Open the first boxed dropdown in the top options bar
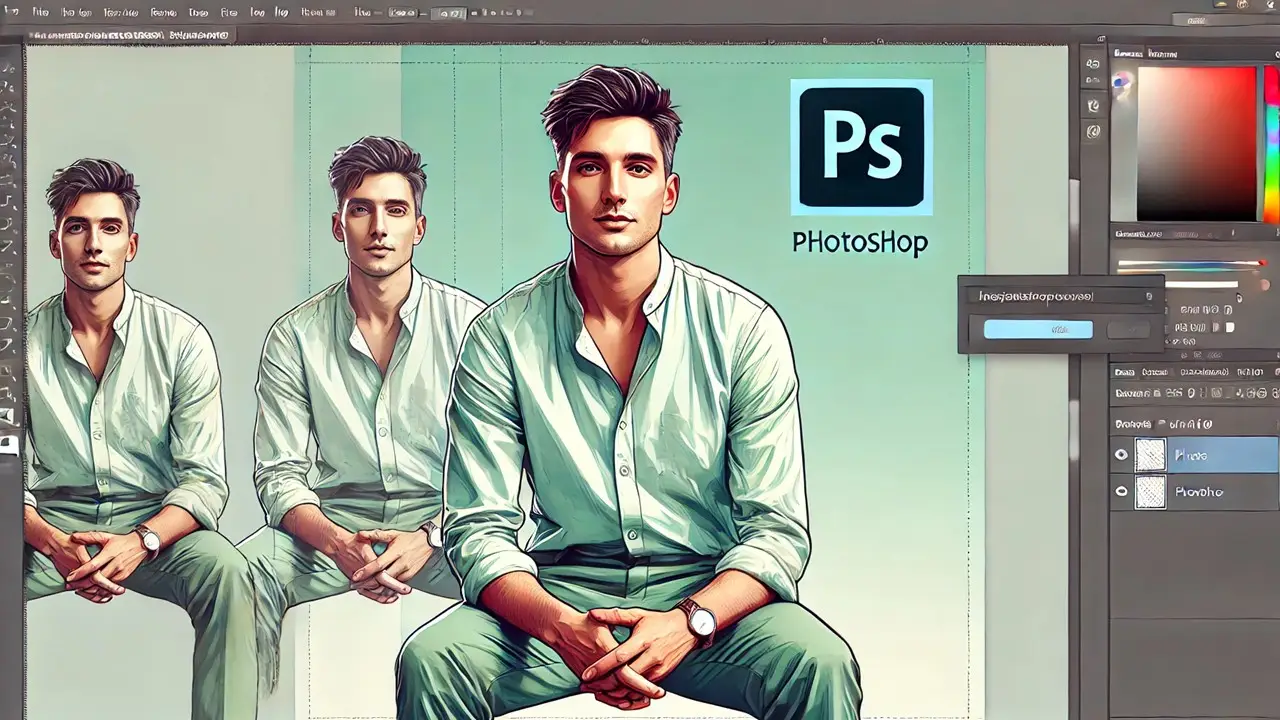Viewport: 1280px width, 720px height. pos(402,14)
